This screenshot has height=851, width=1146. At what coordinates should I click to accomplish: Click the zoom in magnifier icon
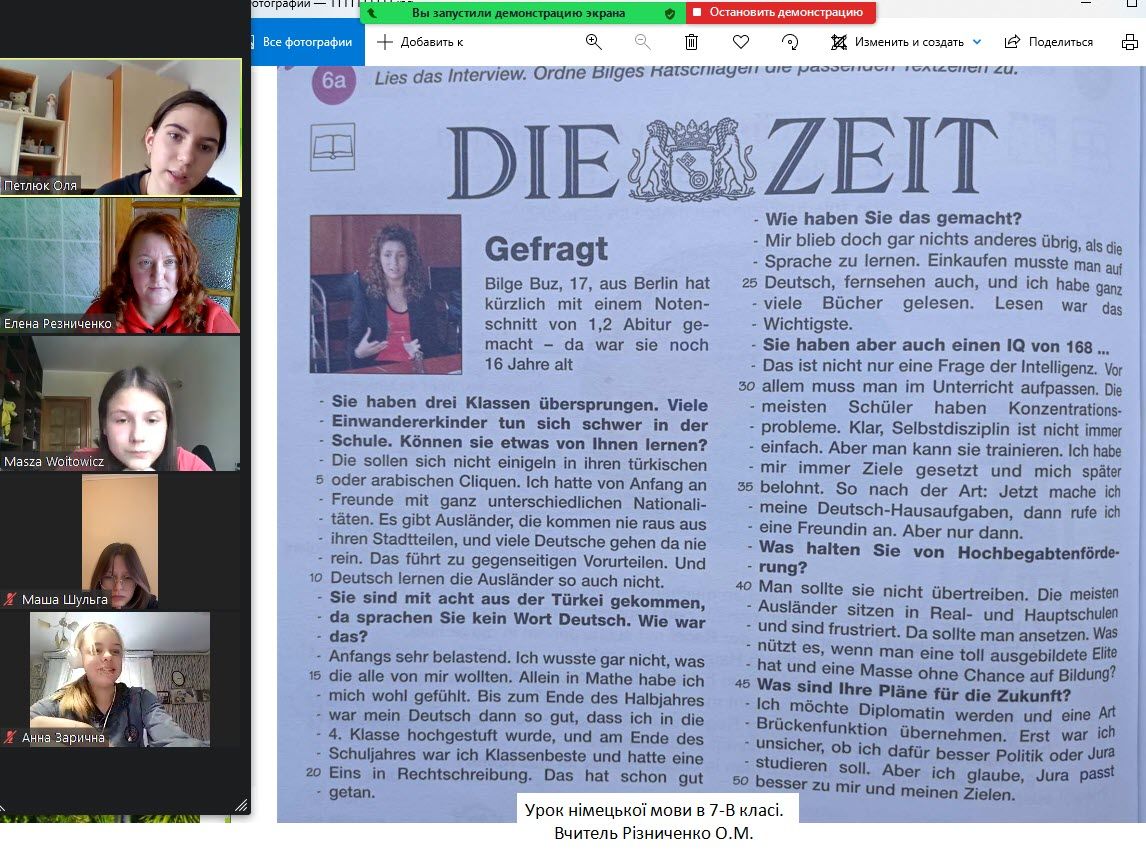[594, 42]
